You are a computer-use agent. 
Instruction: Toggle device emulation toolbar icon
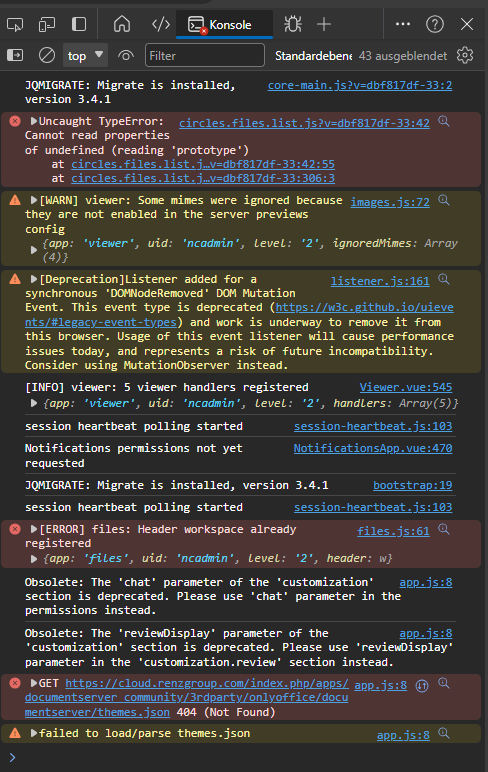coord(47,24)
